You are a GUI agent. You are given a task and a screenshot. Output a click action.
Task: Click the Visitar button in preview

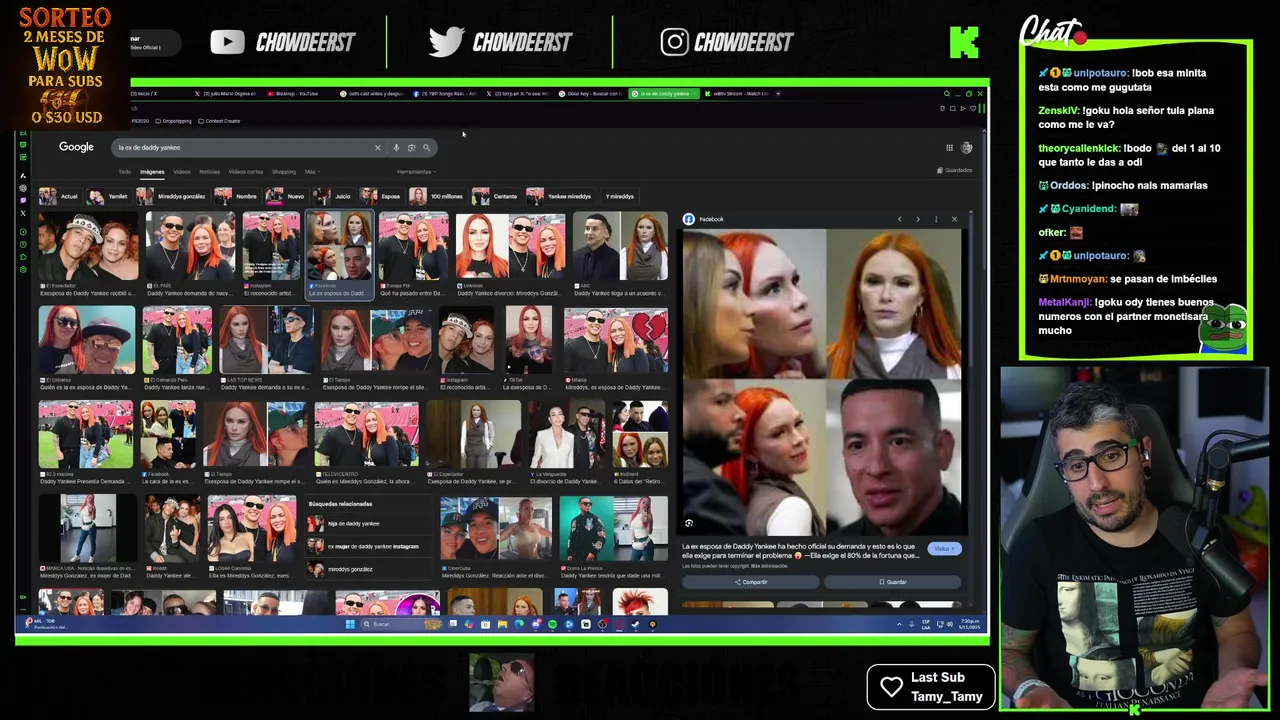944,549
